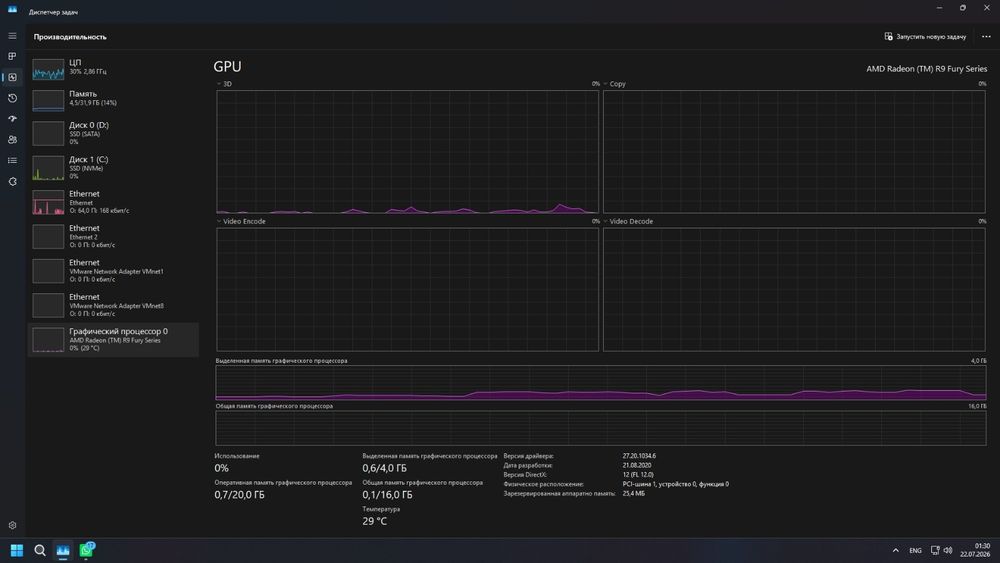1000x563 pixels.
Task: Open the Users page icon
Action: (12, 140)
